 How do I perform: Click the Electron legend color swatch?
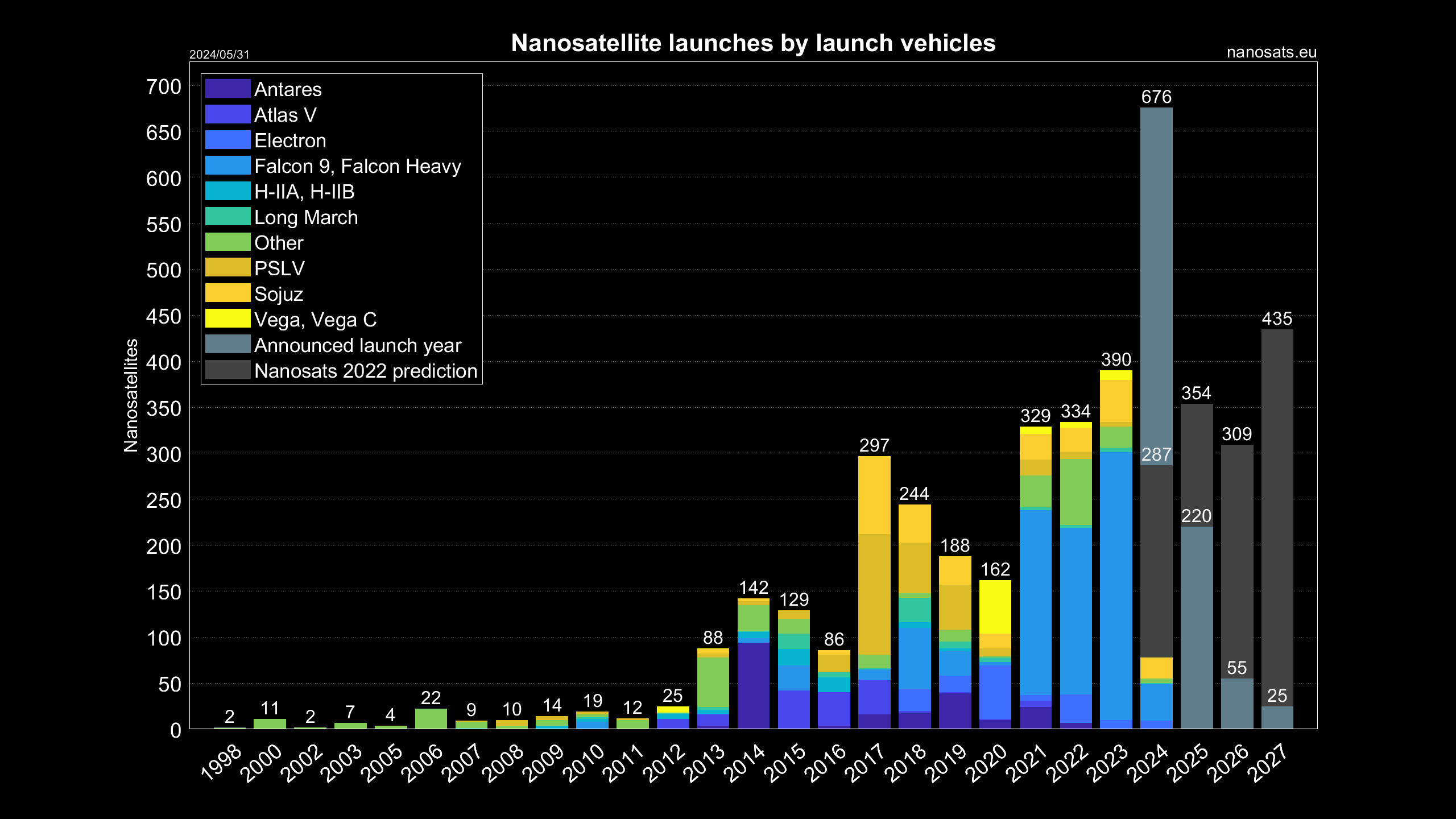(x=227, y=140)
